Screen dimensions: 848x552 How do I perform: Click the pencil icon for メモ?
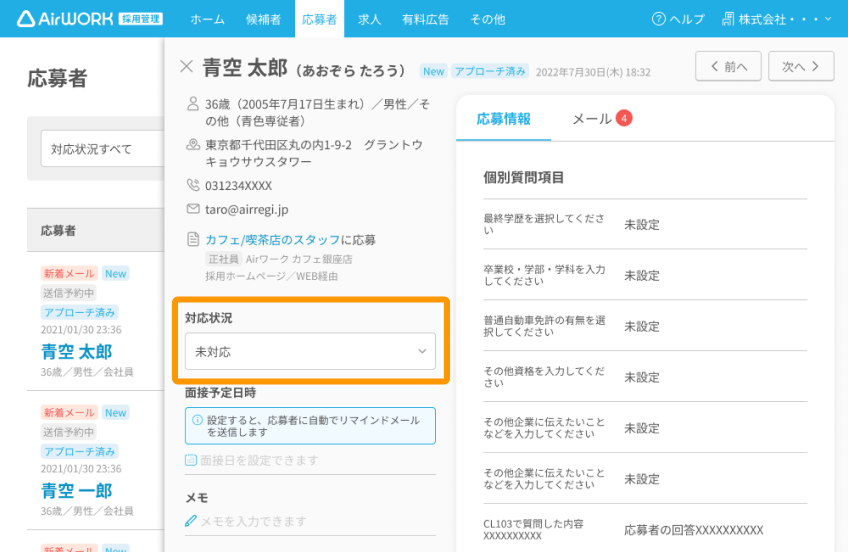pos(190,521)
